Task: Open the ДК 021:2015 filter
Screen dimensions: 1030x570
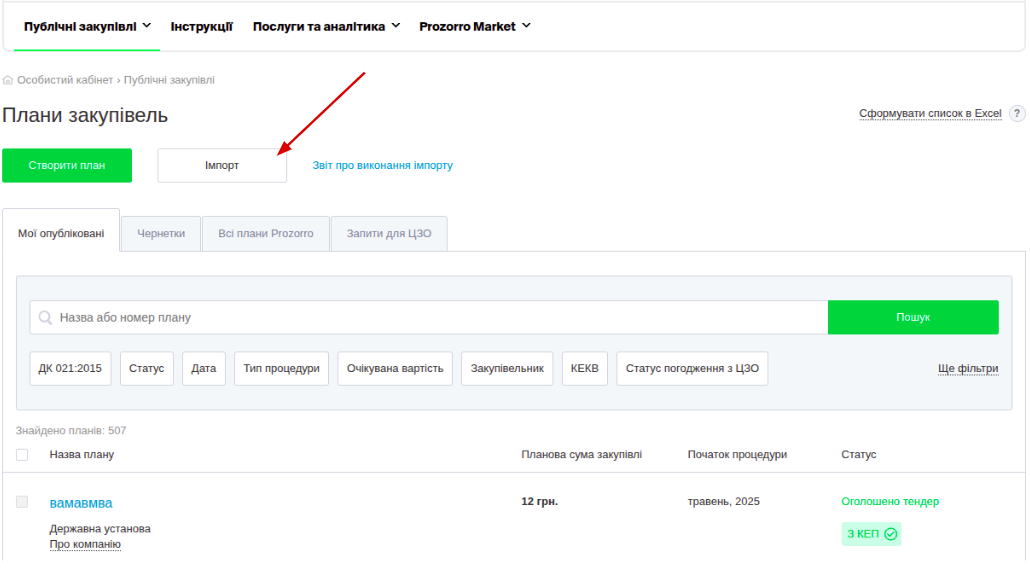Action: [70, 369]
